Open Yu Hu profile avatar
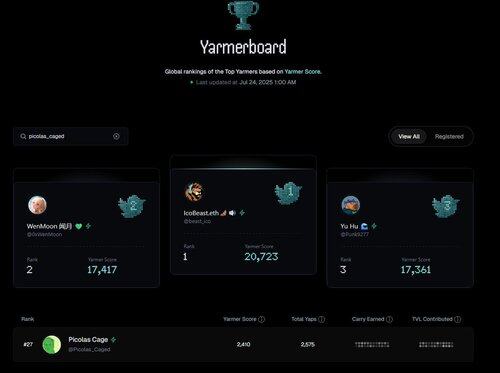The width and height of the screenshot is (500, 373). pyautogui.click(x=351, y=205)
